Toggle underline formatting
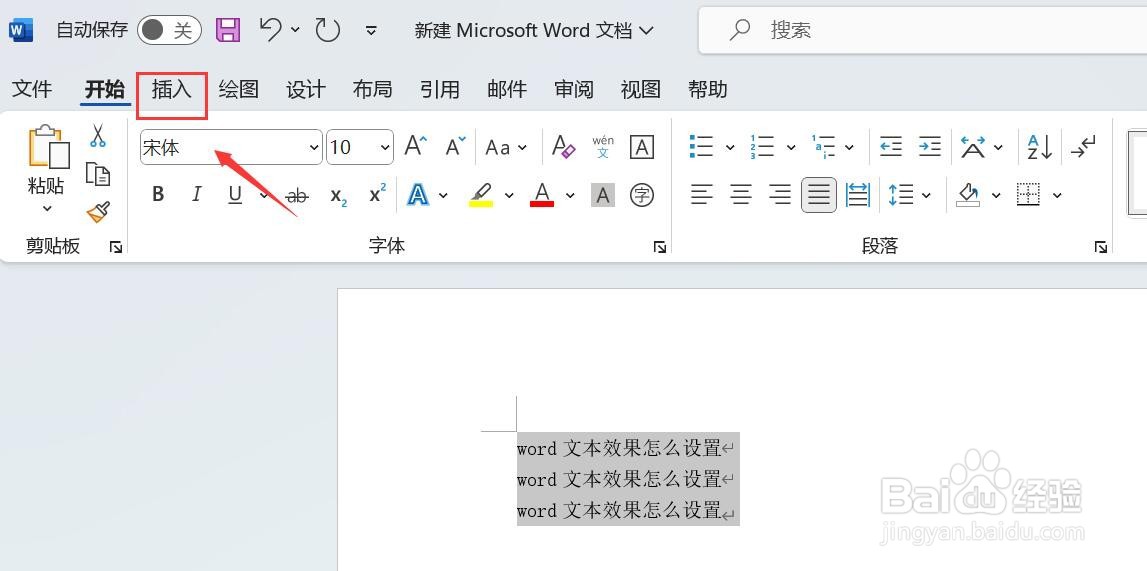The image size is (1147, 571). (x=235, y=194)
